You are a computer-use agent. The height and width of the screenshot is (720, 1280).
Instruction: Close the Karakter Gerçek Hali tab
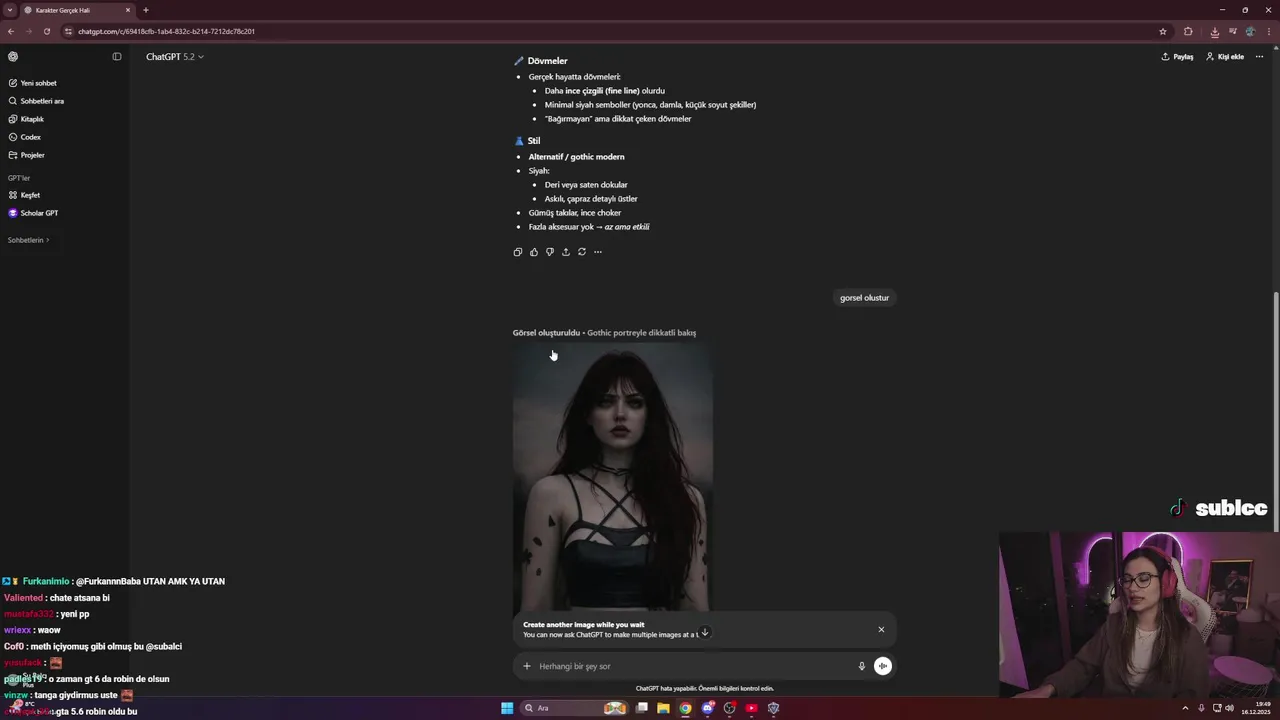(128, 10)
